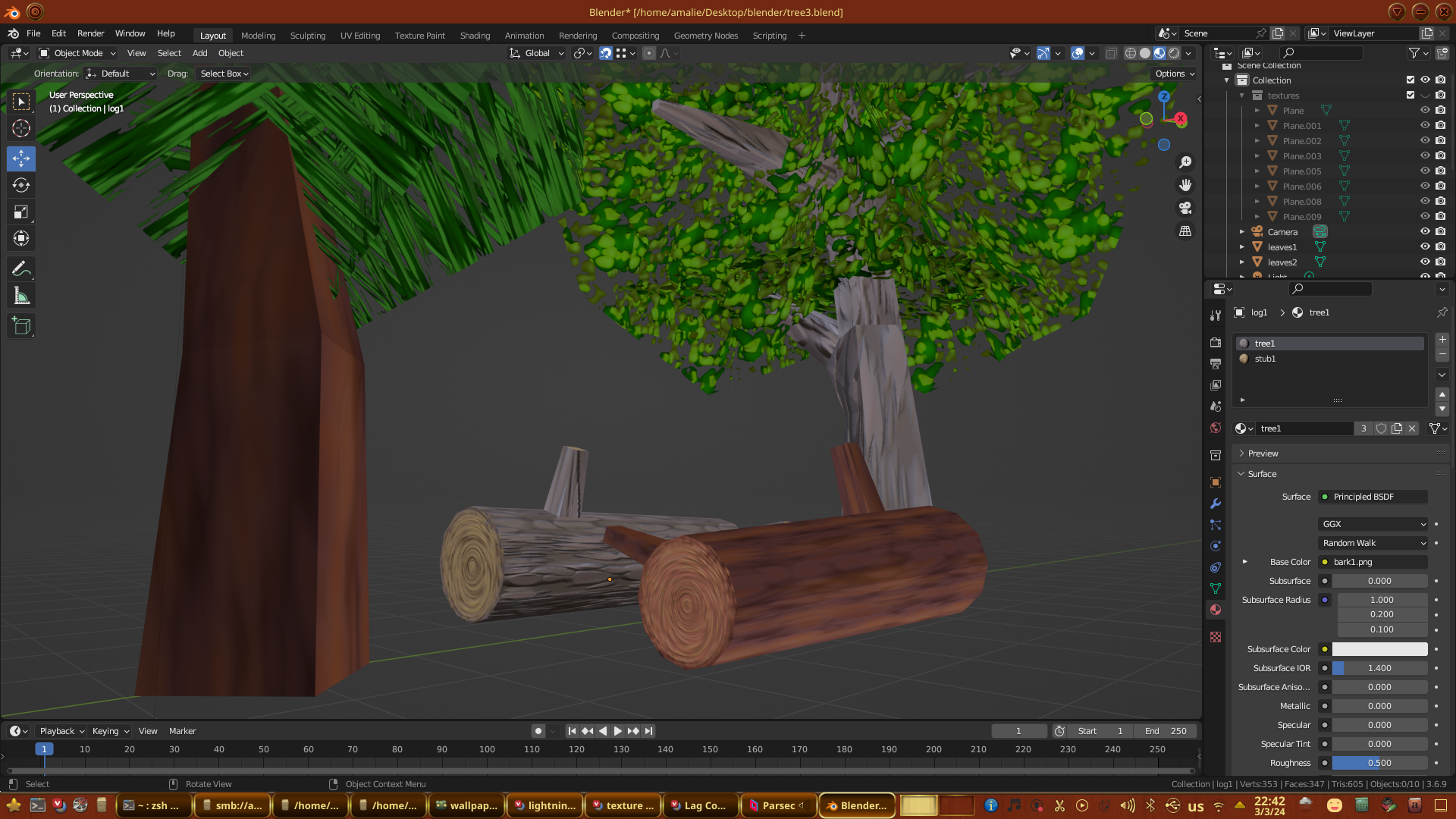This screenshot has width=1456, height=819.
Task: Select the 3D Cursor tool
Action: pos(21,129)
